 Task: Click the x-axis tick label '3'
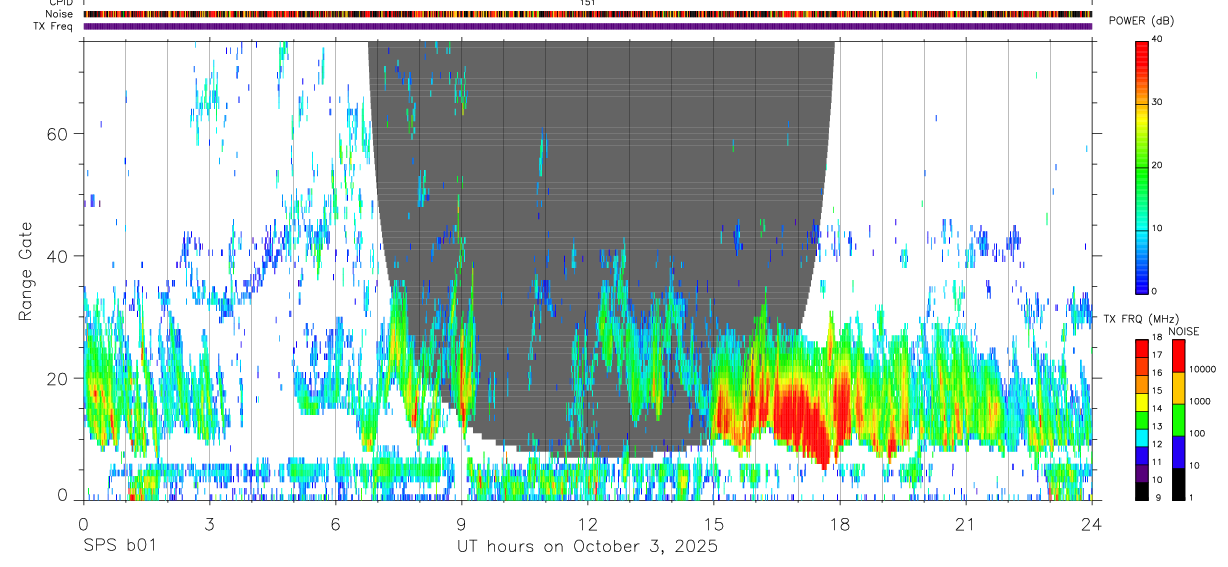click(x=209, y=524)
